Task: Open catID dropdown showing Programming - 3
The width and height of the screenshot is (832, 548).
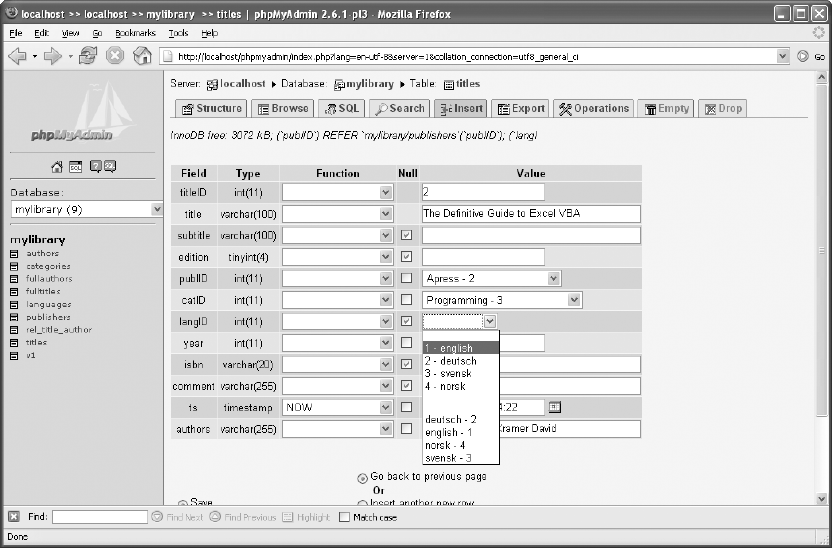Action: click(502, 300)
